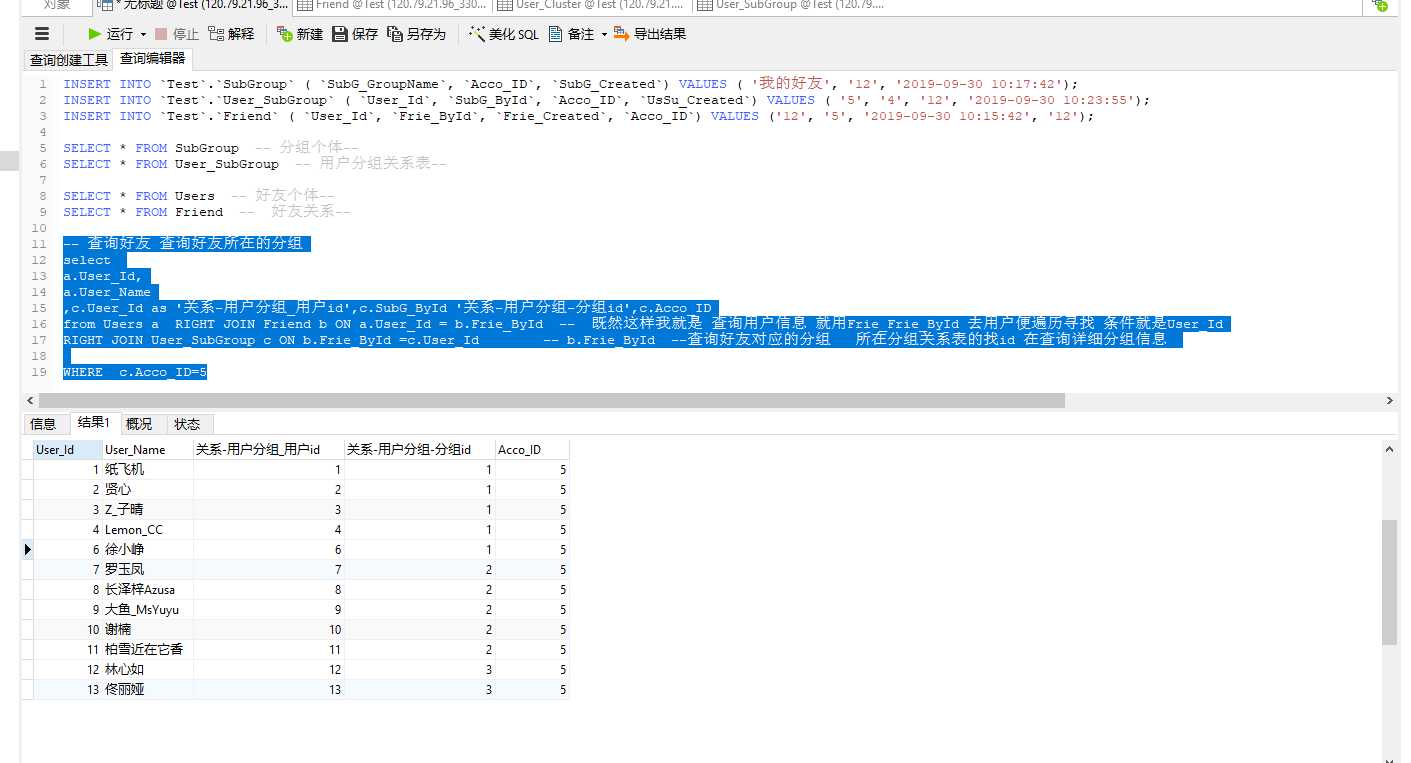1411x763 pixels.
Task: Click editor horizontal scrollbar left arrow
Action: [x=28, y=401]
